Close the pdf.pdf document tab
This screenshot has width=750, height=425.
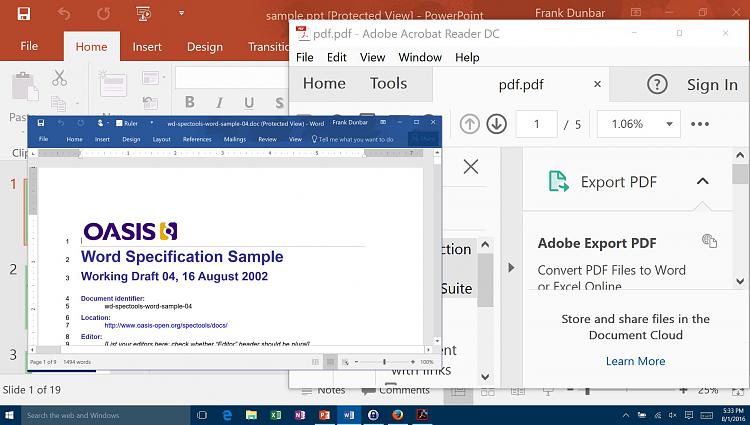pos(597,84)
